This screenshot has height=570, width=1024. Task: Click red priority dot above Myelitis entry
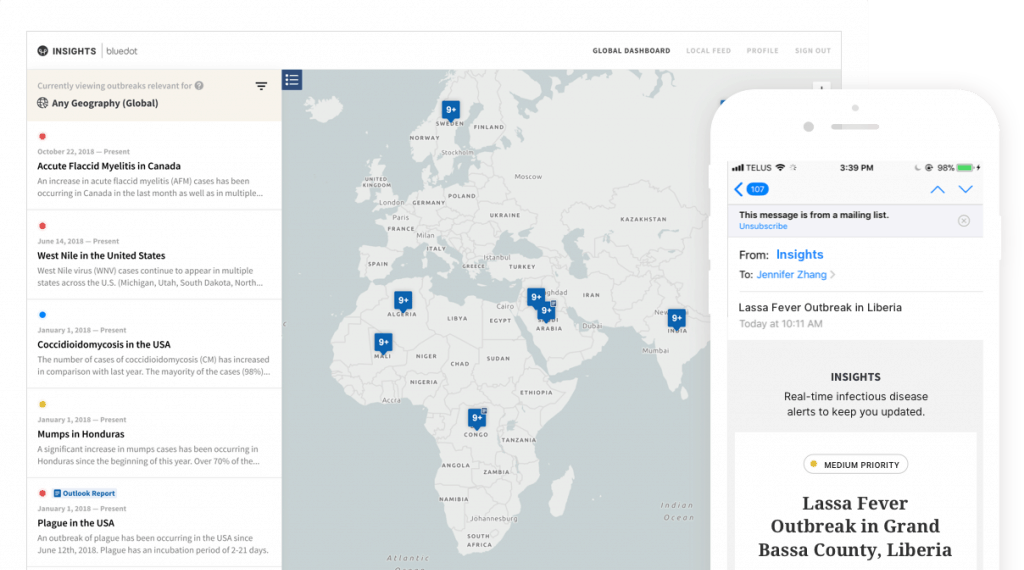point(42,136)
